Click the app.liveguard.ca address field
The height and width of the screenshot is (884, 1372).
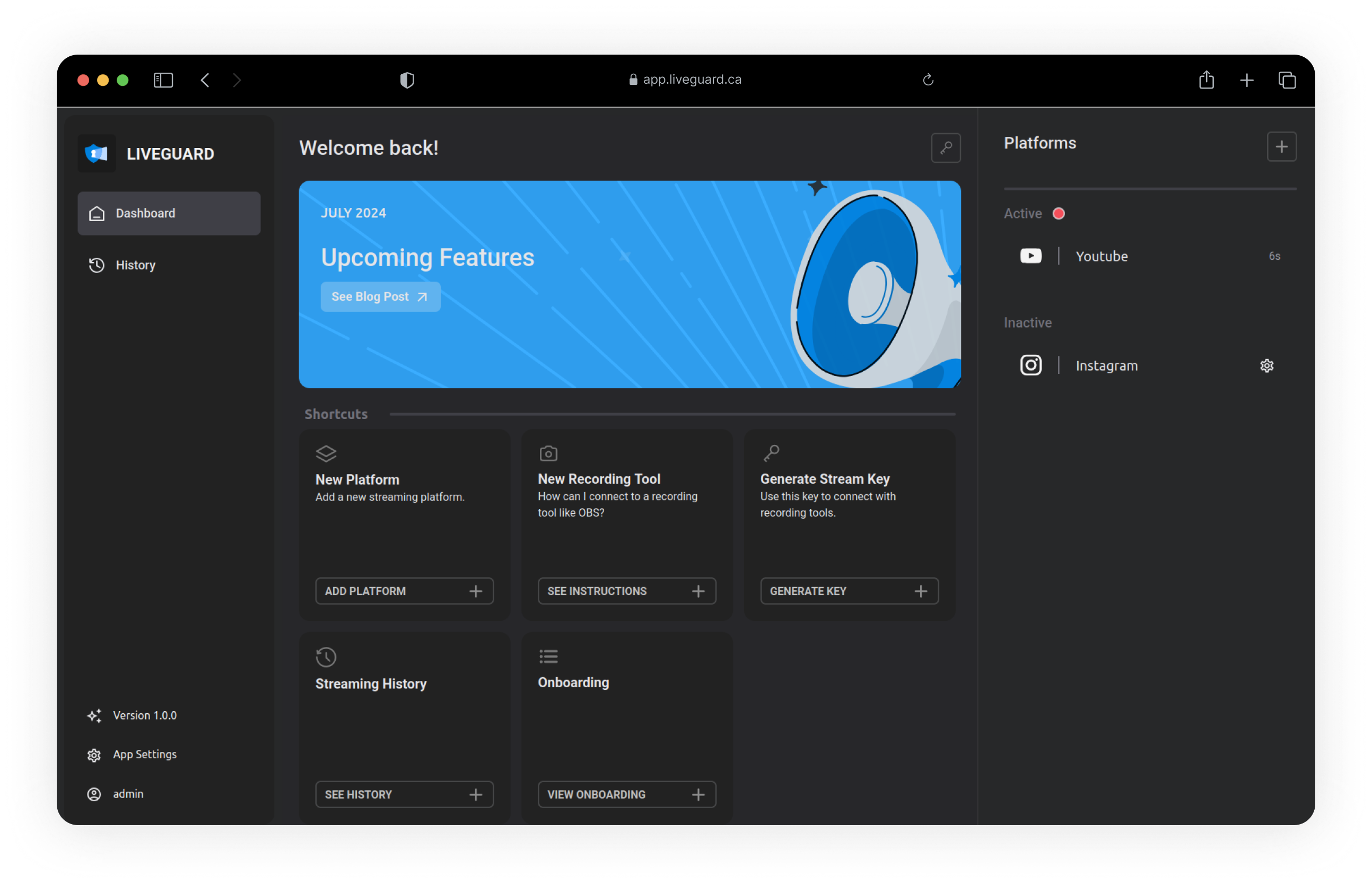pyautogui.click(x=685, y=80)
